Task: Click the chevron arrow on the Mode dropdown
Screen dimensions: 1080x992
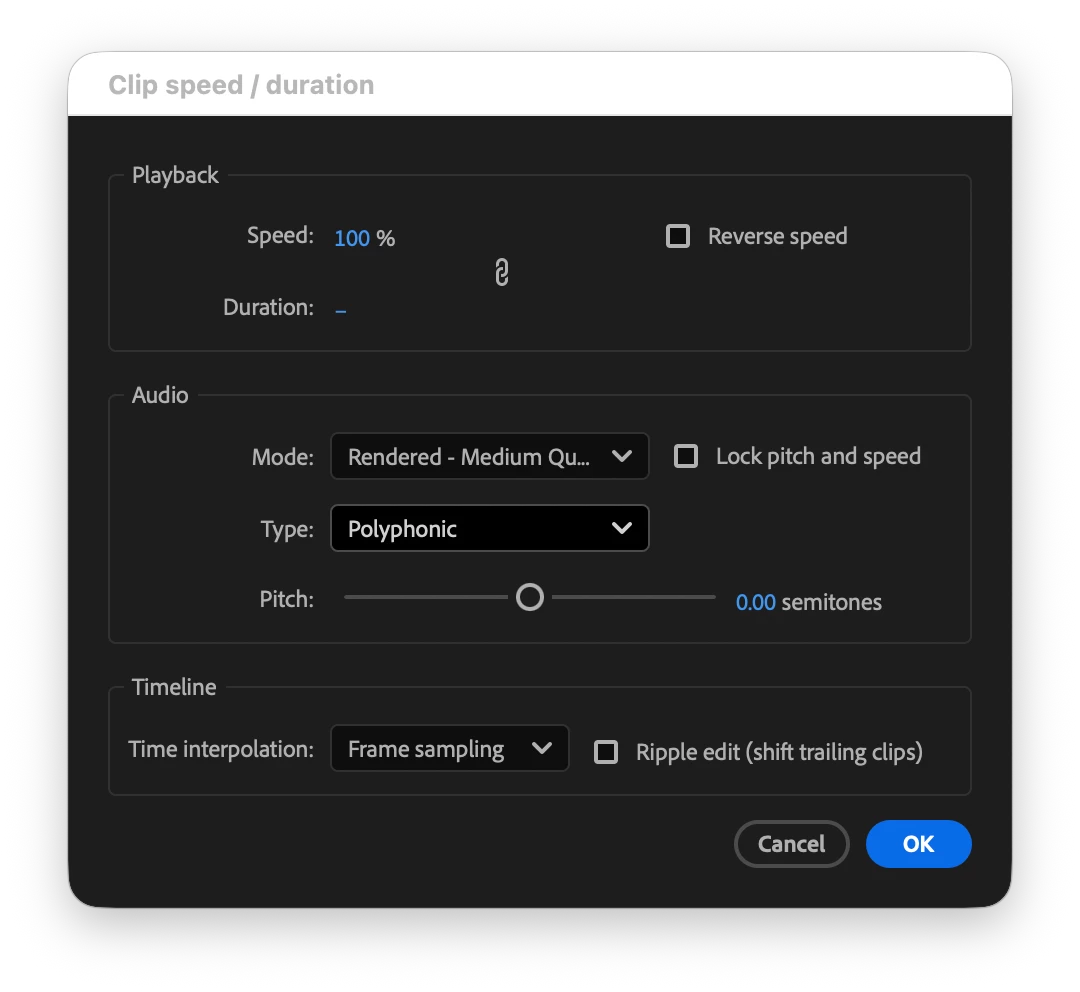Action: point(621,456)
